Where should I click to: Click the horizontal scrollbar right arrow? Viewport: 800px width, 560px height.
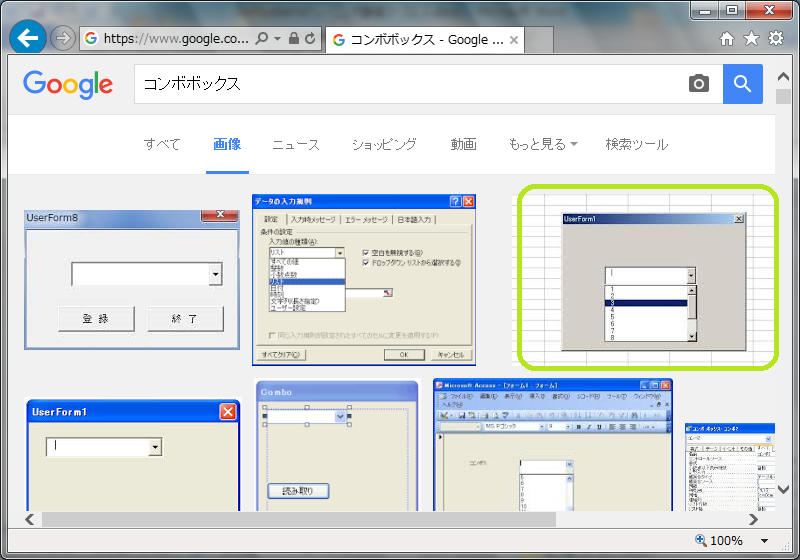click(754, 520)
